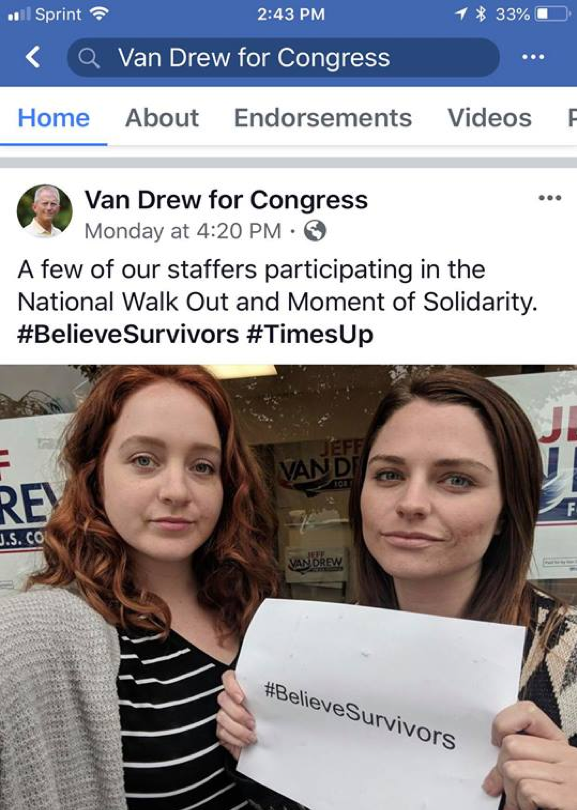The width and height of the screenshot is (577, 810).
Task: Tap the location arrow status icon
Action: coord(461,14)
